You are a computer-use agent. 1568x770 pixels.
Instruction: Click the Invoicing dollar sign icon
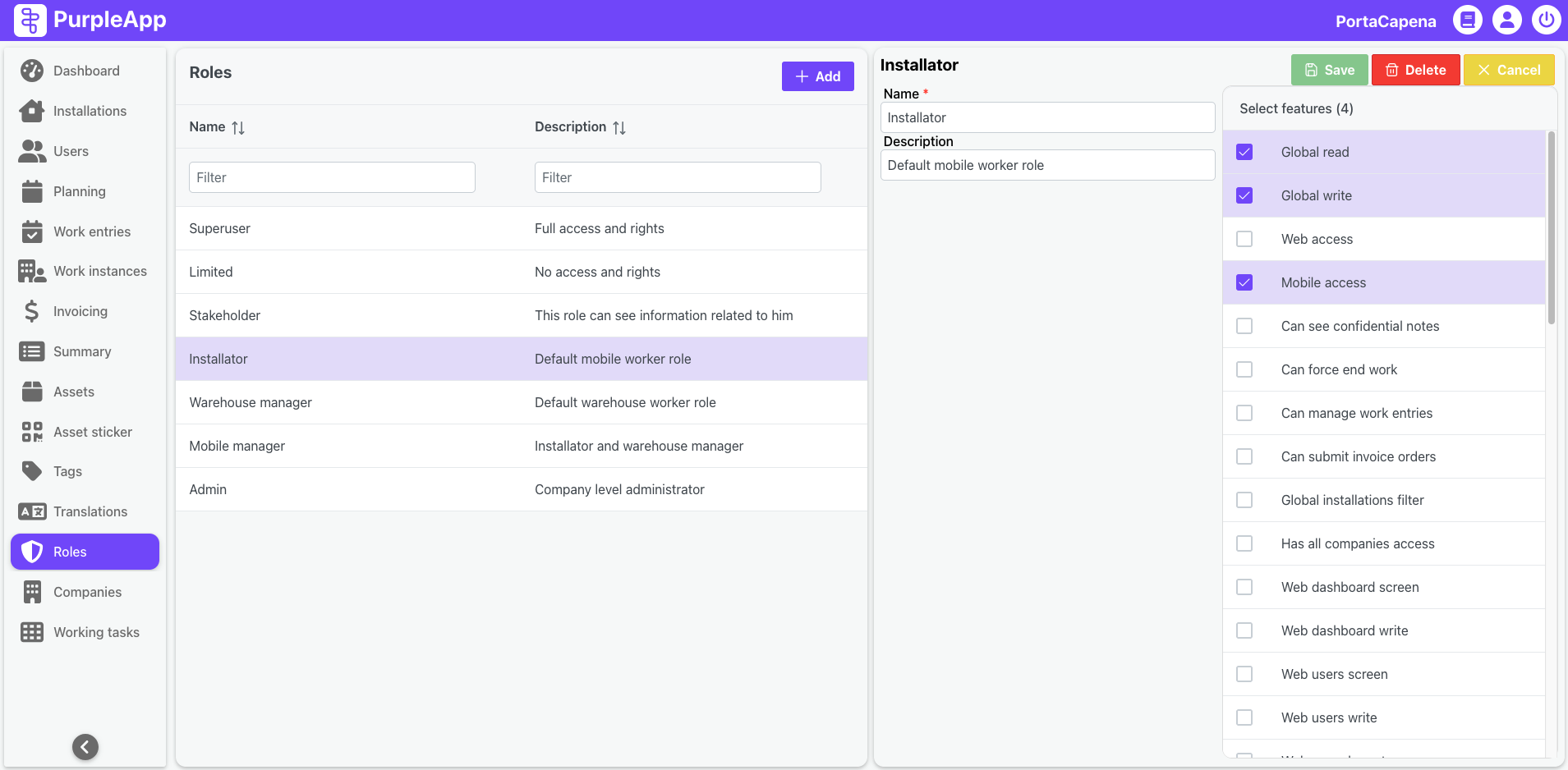[x=31, y=311]
